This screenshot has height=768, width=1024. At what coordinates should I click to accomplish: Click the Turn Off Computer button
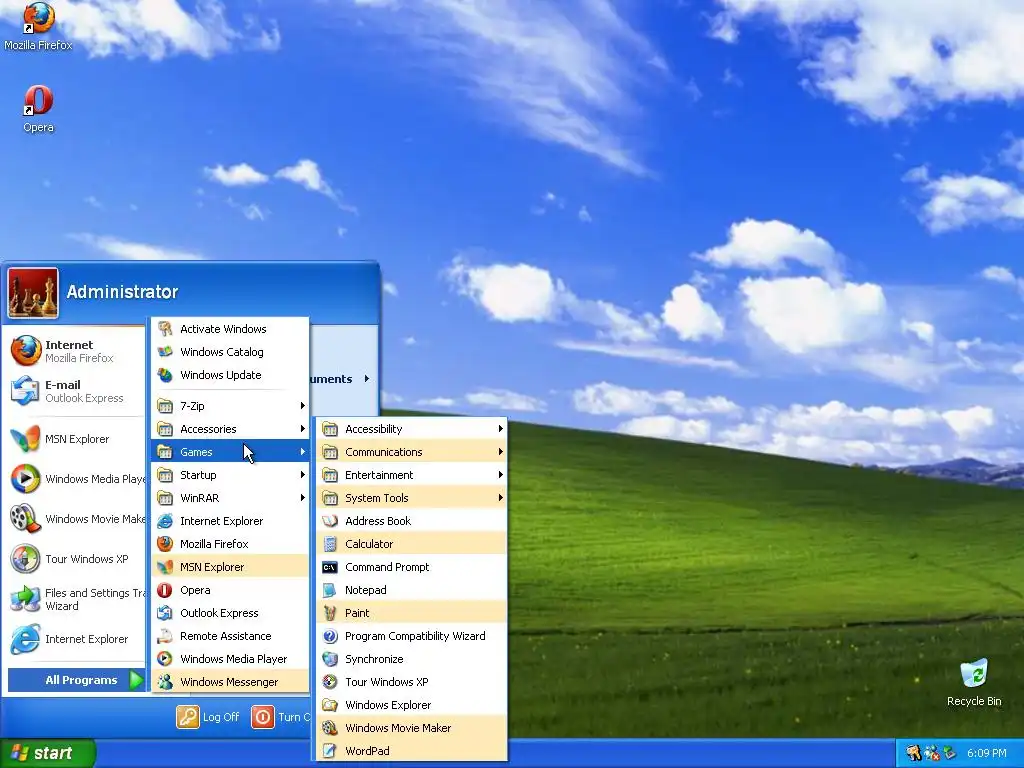tap(281, 717)
